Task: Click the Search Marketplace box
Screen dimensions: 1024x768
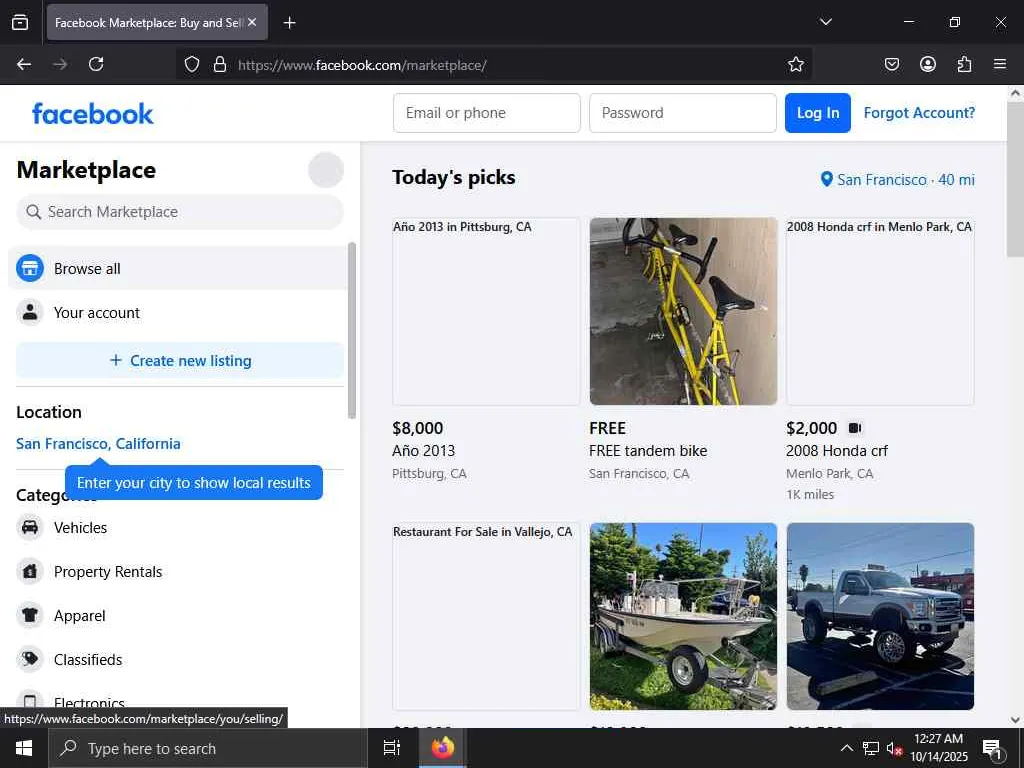Action: [x=180, y=212]
